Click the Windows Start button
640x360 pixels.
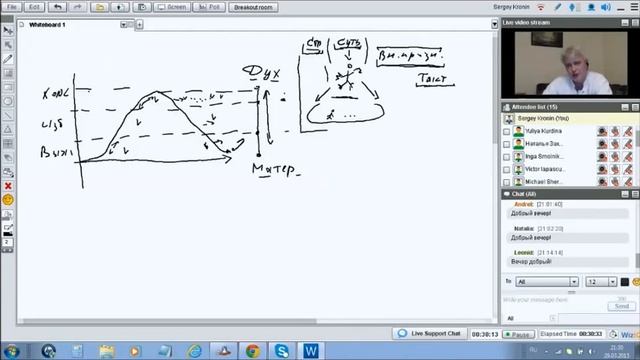pyautogui.click(x=11, y=351)
